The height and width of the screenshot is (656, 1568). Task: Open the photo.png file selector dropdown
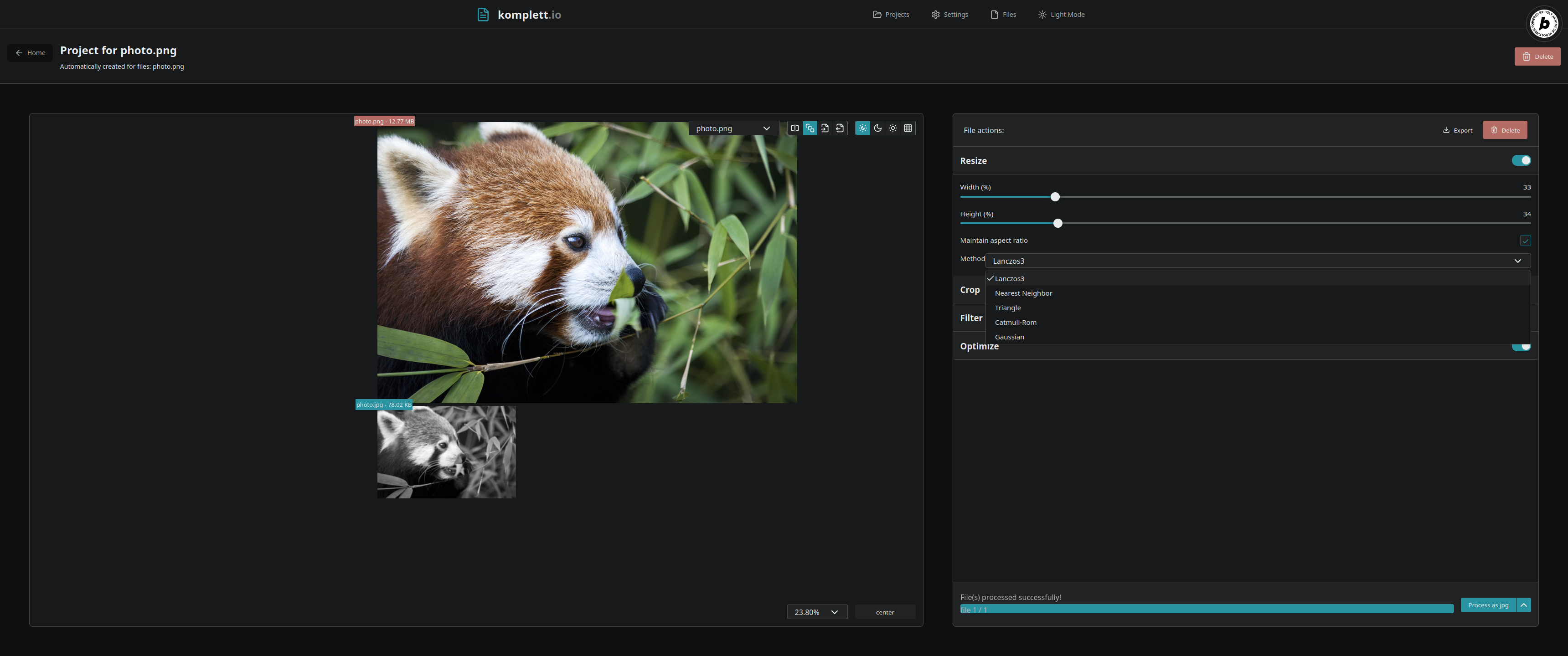[733, 128]
